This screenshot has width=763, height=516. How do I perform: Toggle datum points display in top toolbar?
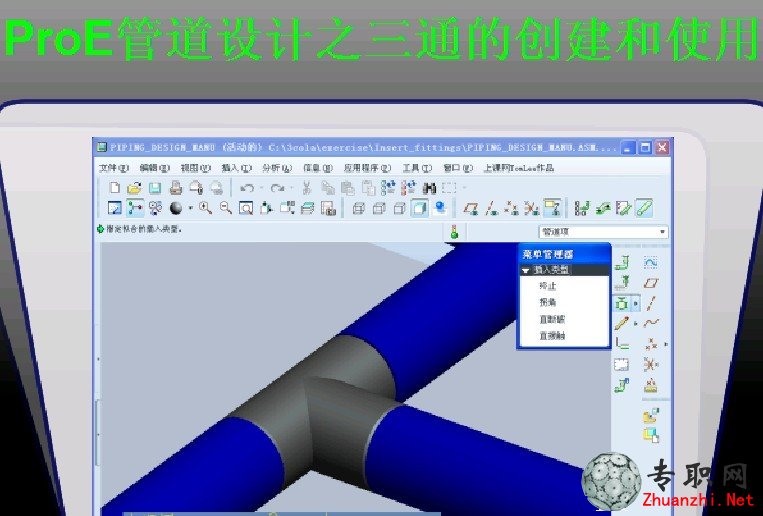coord(511,208)
